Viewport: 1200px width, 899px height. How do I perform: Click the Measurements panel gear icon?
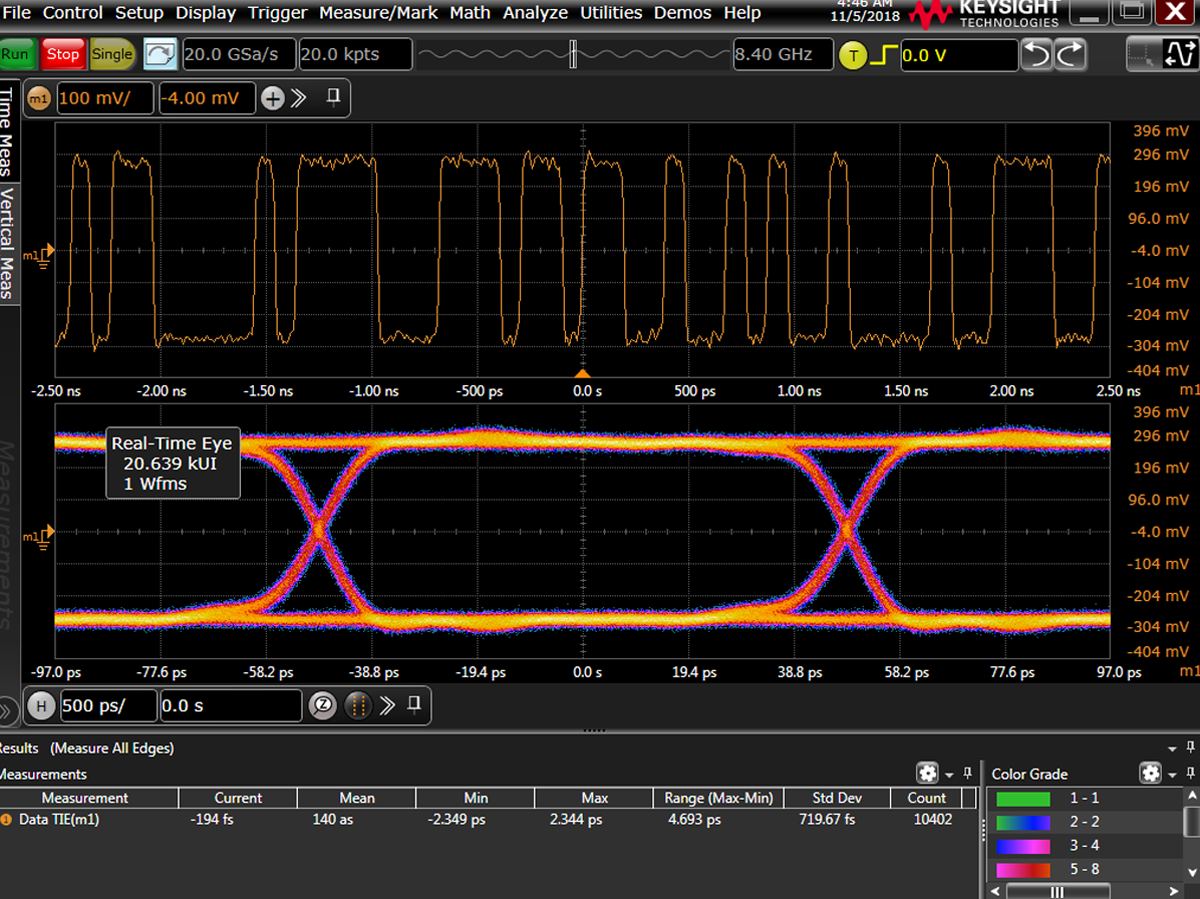928,773
